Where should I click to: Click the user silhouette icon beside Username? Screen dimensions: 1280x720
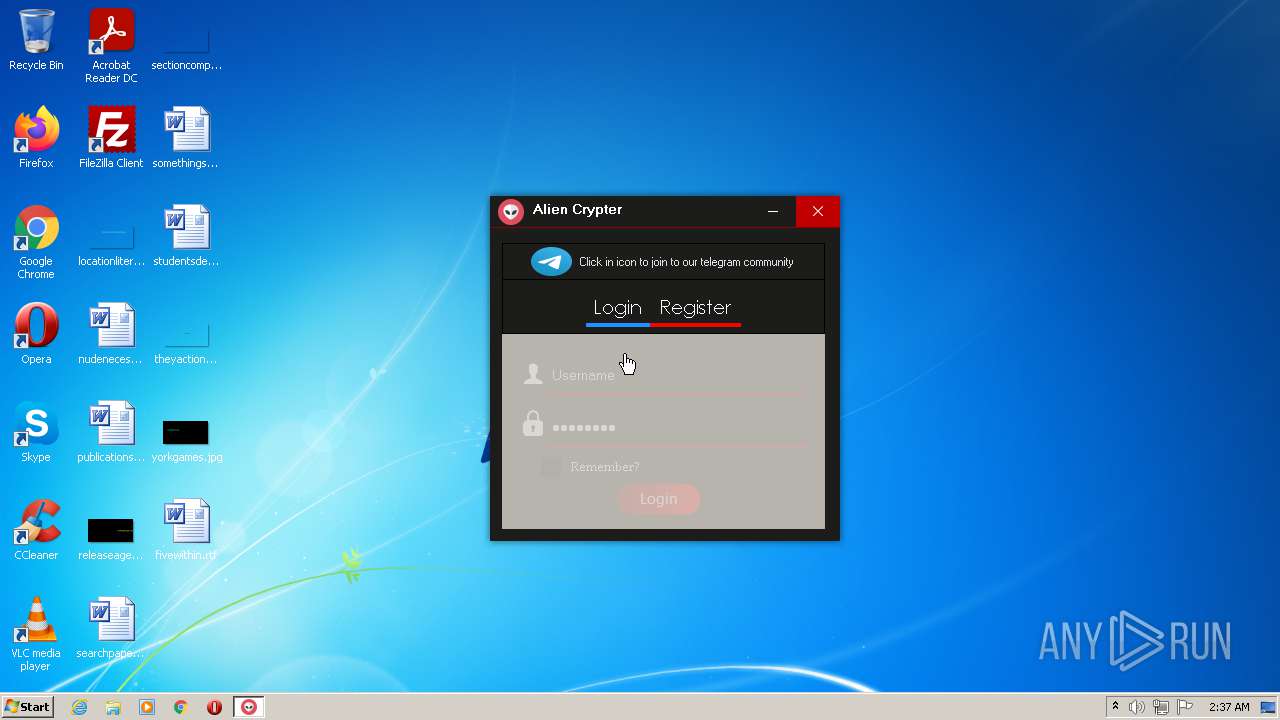coord(533,374)
